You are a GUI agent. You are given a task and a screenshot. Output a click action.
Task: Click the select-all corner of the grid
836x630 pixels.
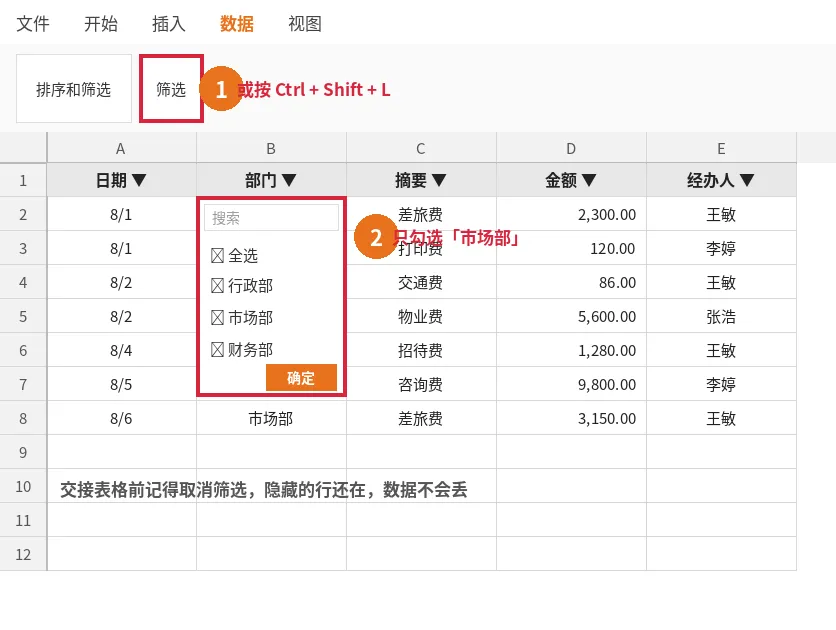click(x=23, y=148)
